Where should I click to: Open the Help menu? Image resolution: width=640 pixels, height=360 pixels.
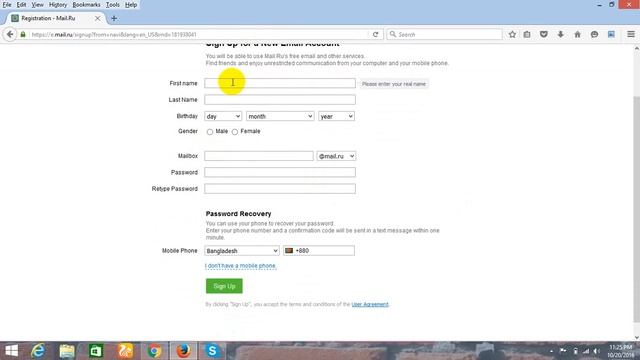[131, 5]
